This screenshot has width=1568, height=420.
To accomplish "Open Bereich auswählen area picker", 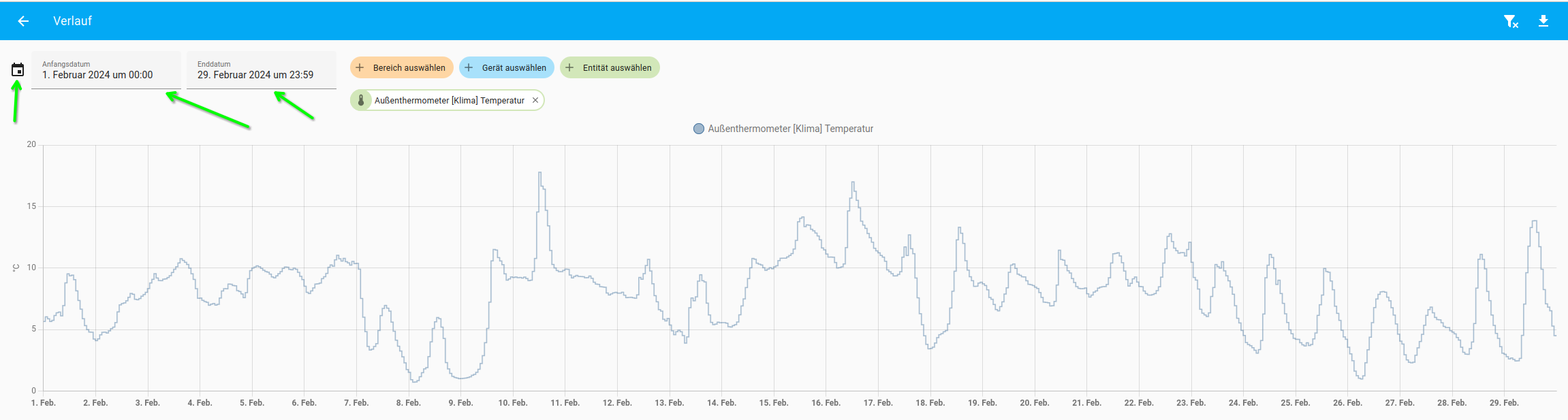I will click(409, 67).
